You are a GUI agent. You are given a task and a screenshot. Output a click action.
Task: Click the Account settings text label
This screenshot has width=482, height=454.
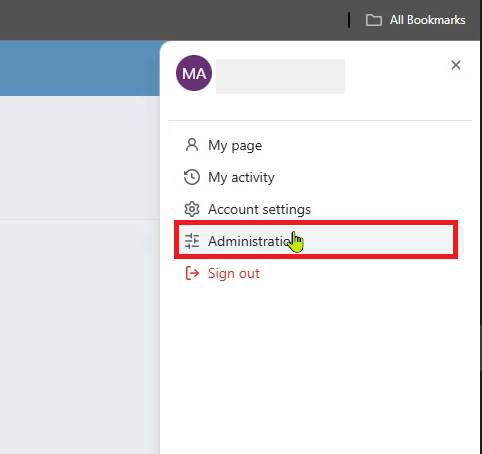pyautogui.click(x=259, y=209)
